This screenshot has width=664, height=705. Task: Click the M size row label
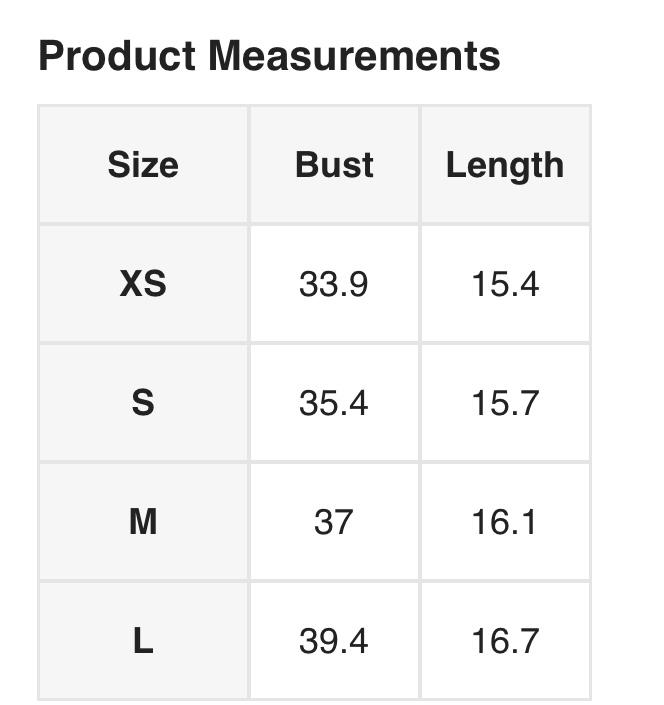pos(143,521)
